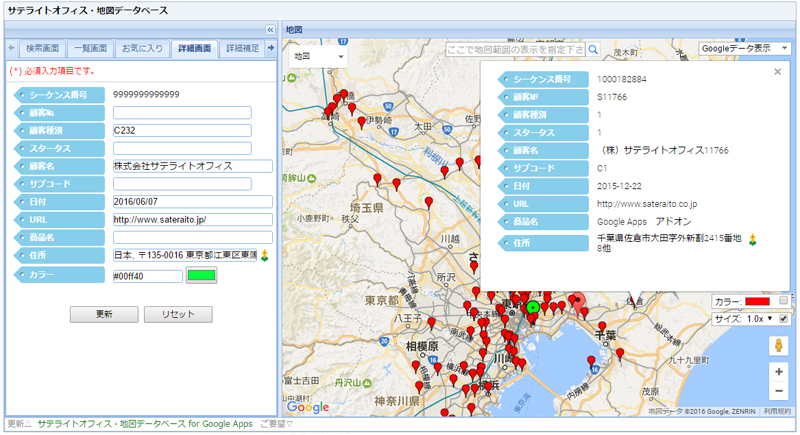Click the red pin near 千葉 label
Screen dimensions: 800x435
602,326
